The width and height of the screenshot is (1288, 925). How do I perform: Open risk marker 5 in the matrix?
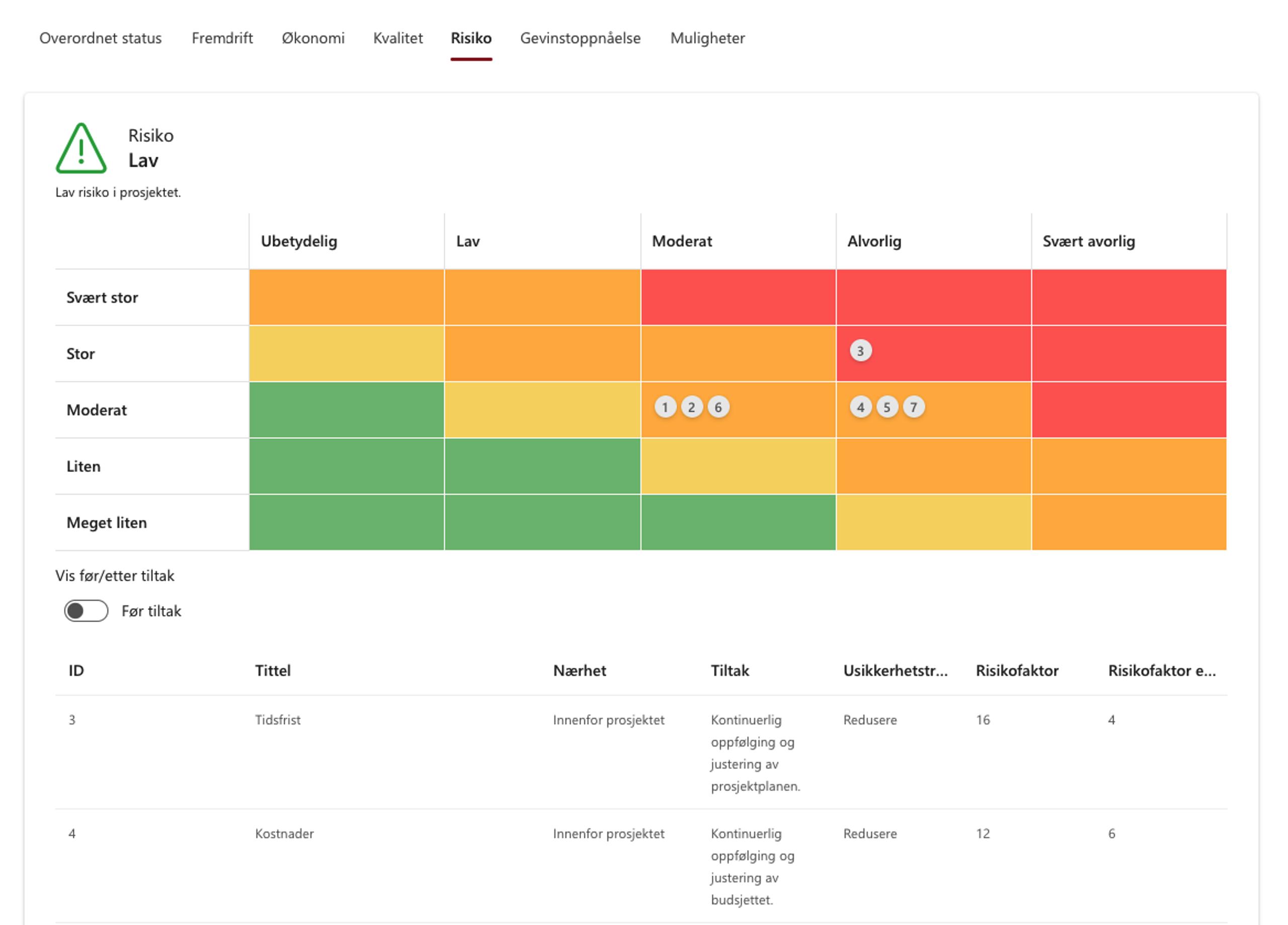pos(887,407)
